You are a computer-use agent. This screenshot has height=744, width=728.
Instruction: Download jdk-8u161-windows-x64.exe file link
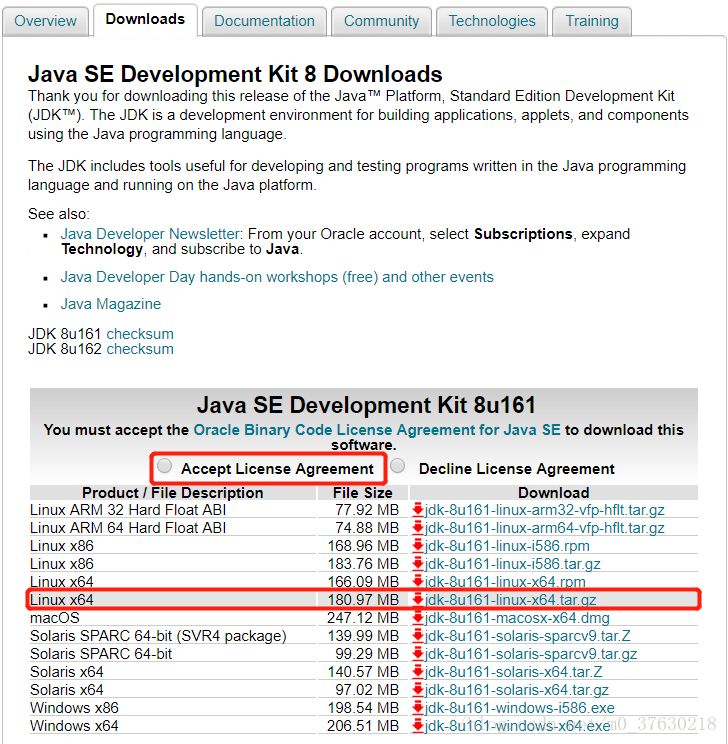518,726
